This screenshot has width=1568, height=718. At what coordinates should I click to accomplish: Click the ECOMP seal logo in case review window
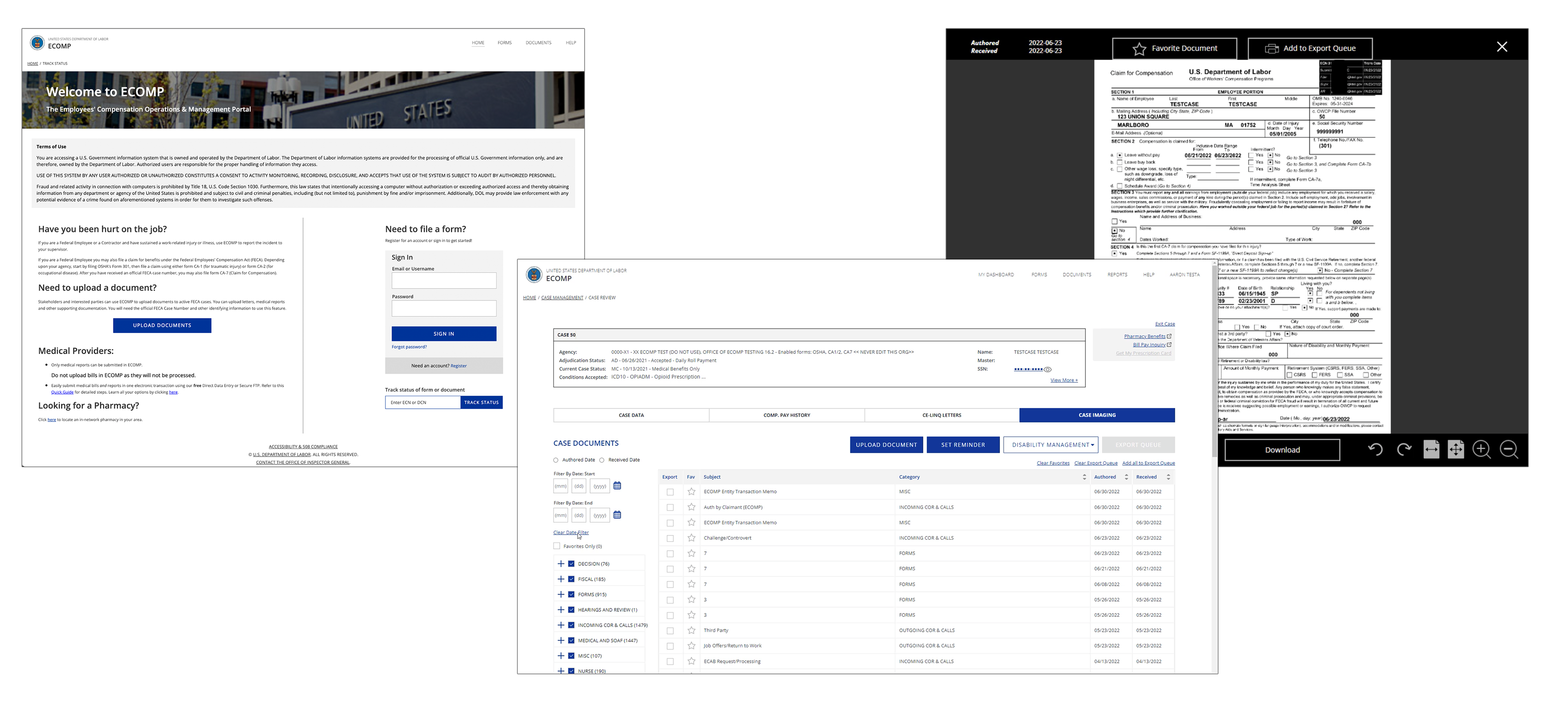[x=534, y=274]
